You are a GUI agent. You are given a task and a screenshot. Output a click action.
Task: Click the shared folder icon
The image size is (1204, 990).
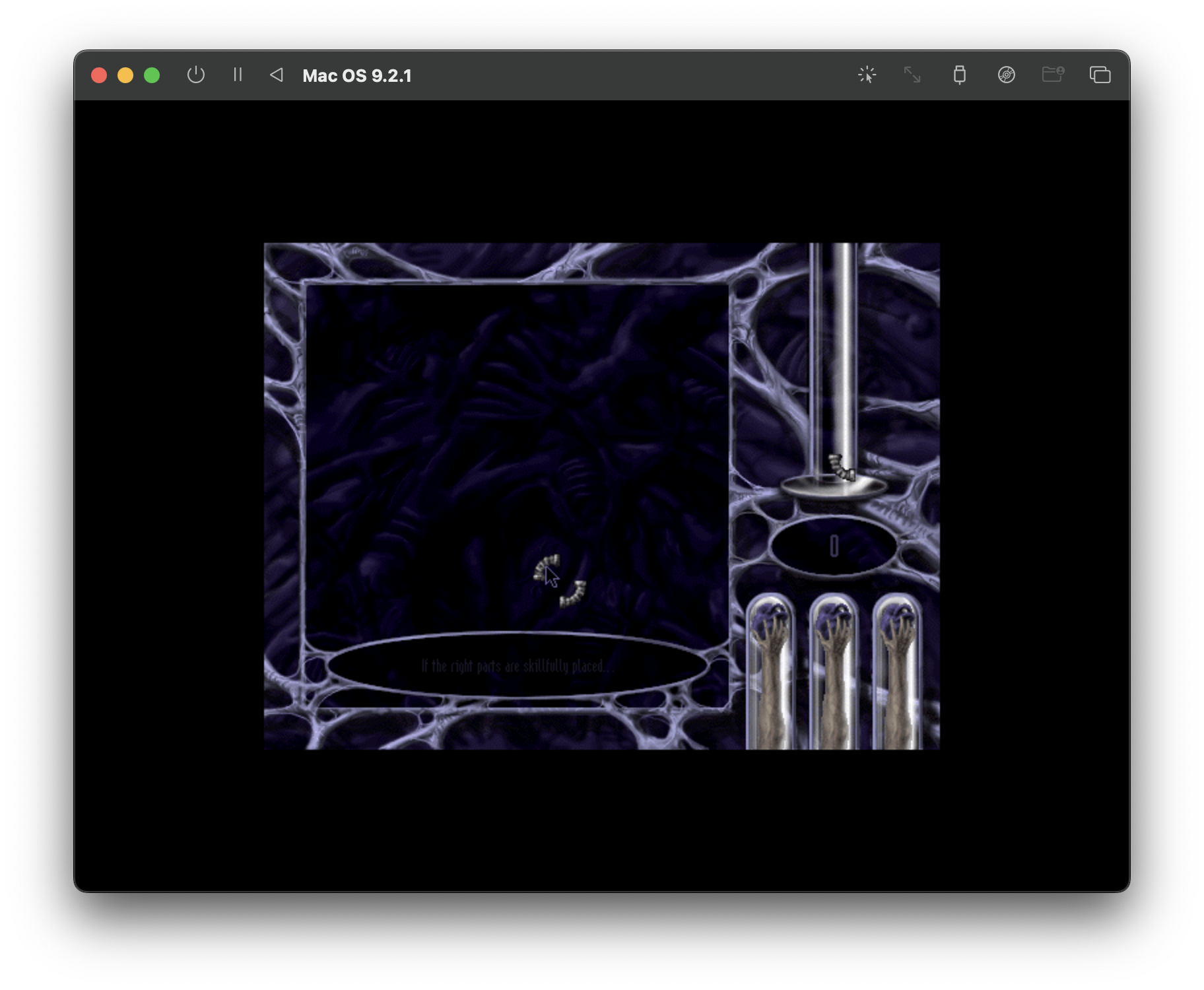tap(1053, 74)
